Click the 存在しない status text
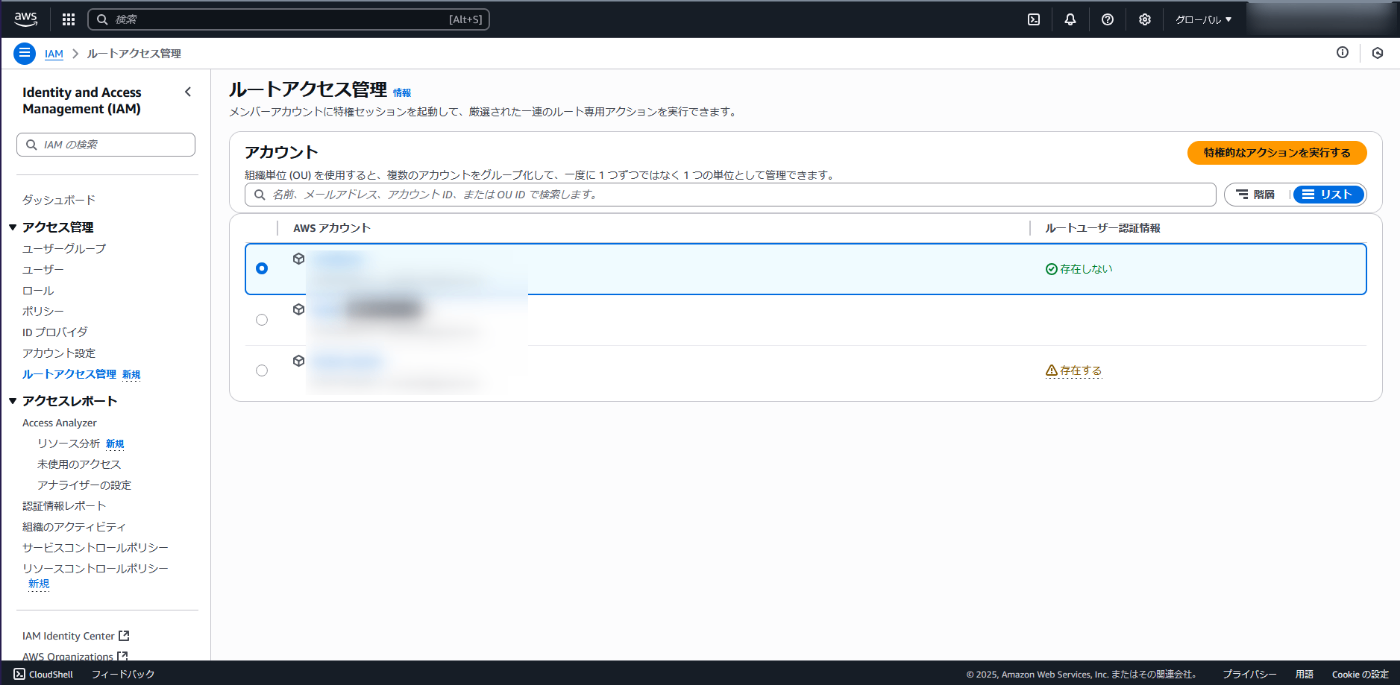The width and height of the screenshot is (1400, 685). coord(1086,269)
